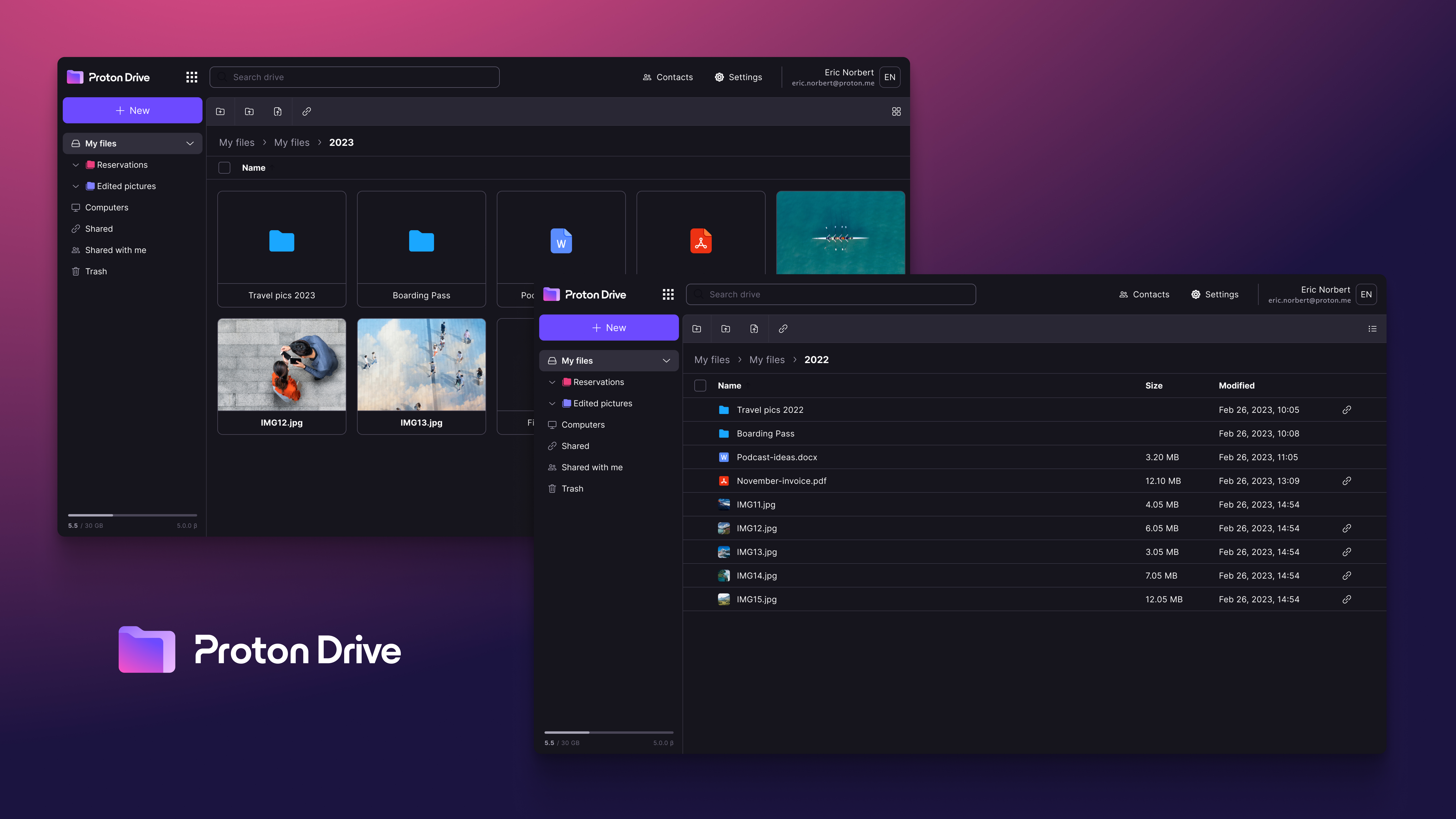Viewport: 1456px width, 819px height.
Task: Expand Reservations folder in front window sidebar
Action: pos(552,382)
